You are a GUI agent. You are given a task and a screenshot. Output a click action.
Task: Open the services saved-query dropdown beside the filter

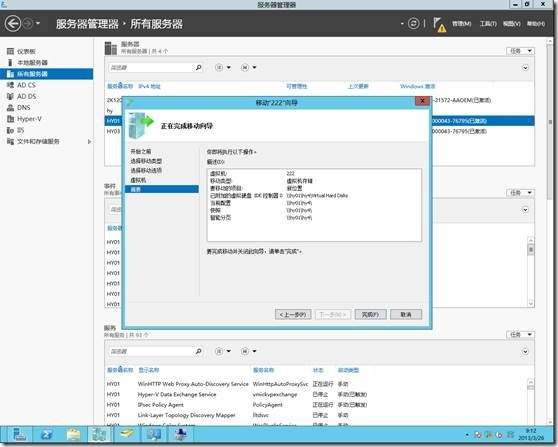tap(249, 351)
